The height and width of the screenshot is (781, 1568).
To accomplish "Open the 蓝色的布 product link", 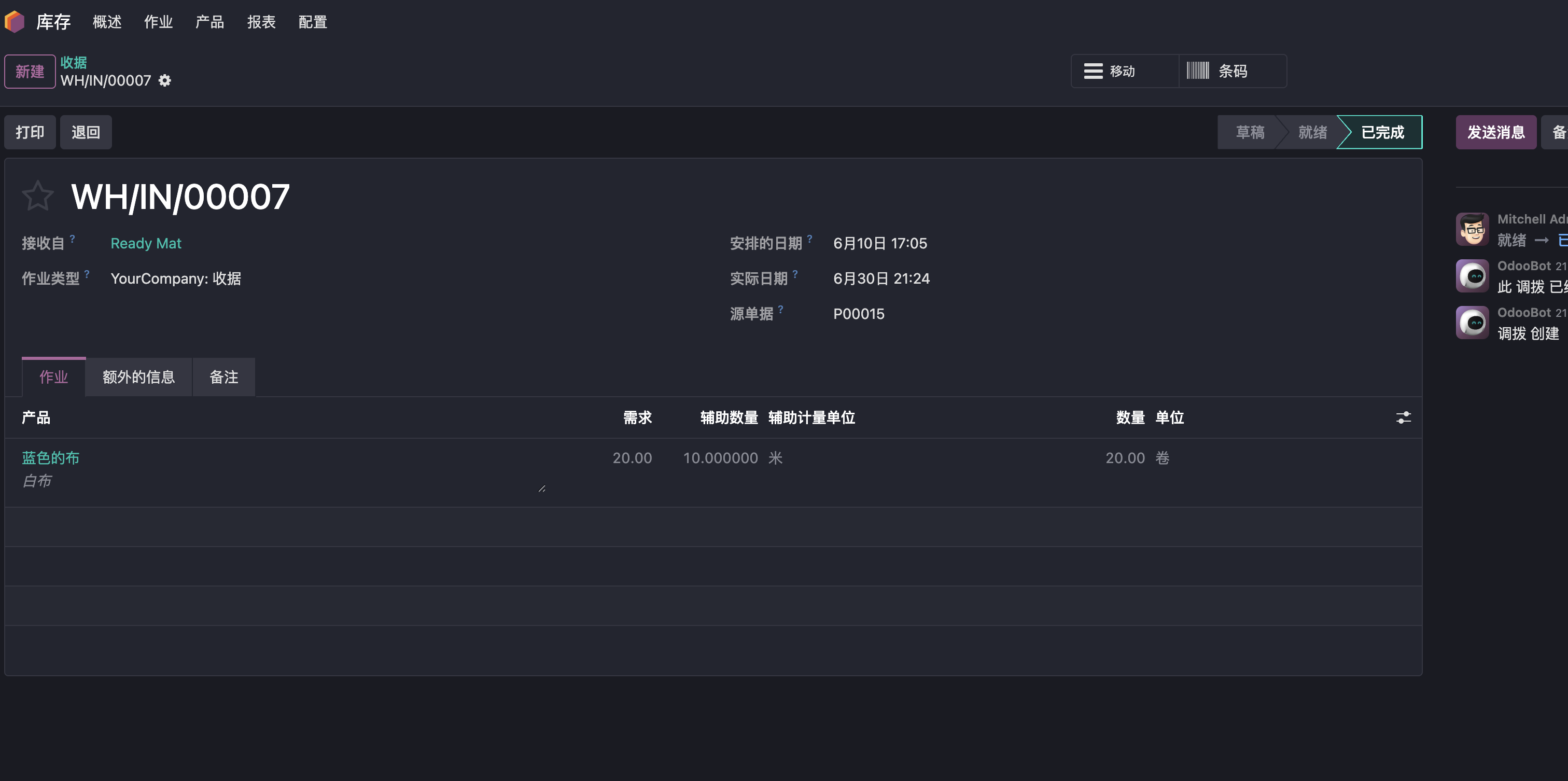I will click(x=50, y=458).
